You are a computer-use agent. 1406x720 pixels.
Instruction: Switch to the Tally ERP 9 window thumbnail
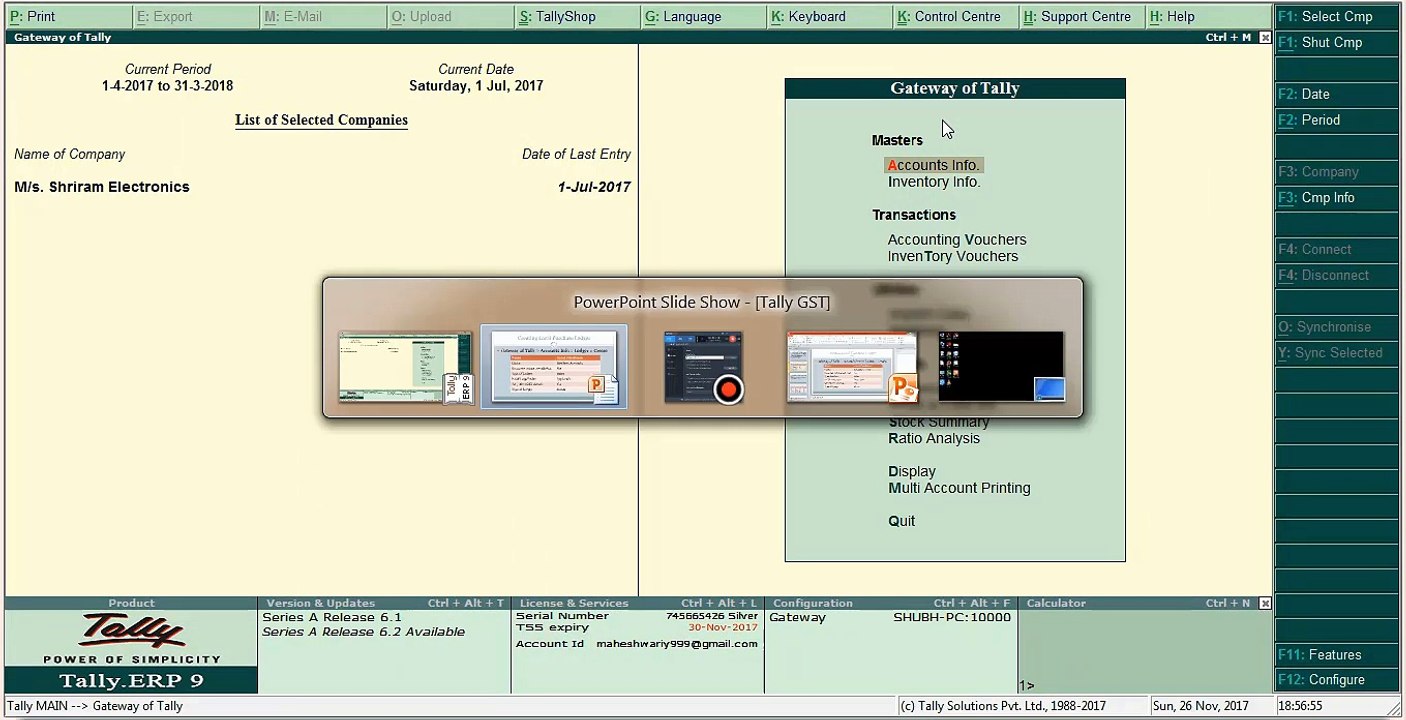pos(405,367)
